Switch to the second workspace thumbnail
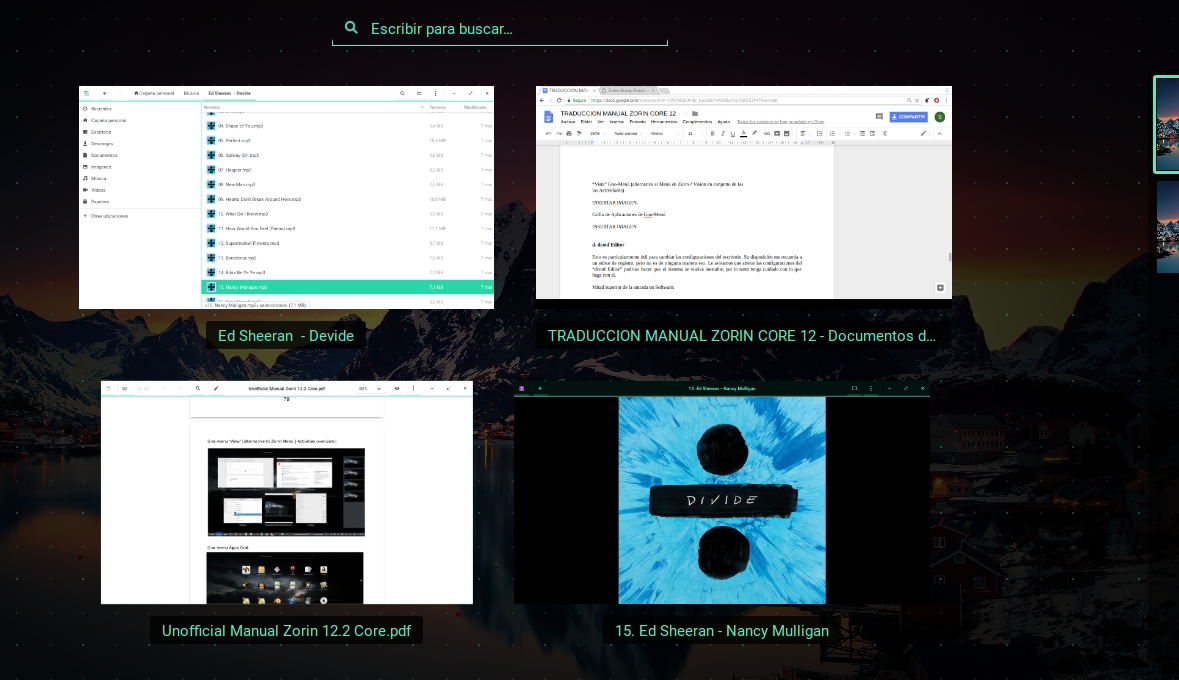Viewport: 1179px width, 680px height. pyautogui.click(x=1167, y=227)
